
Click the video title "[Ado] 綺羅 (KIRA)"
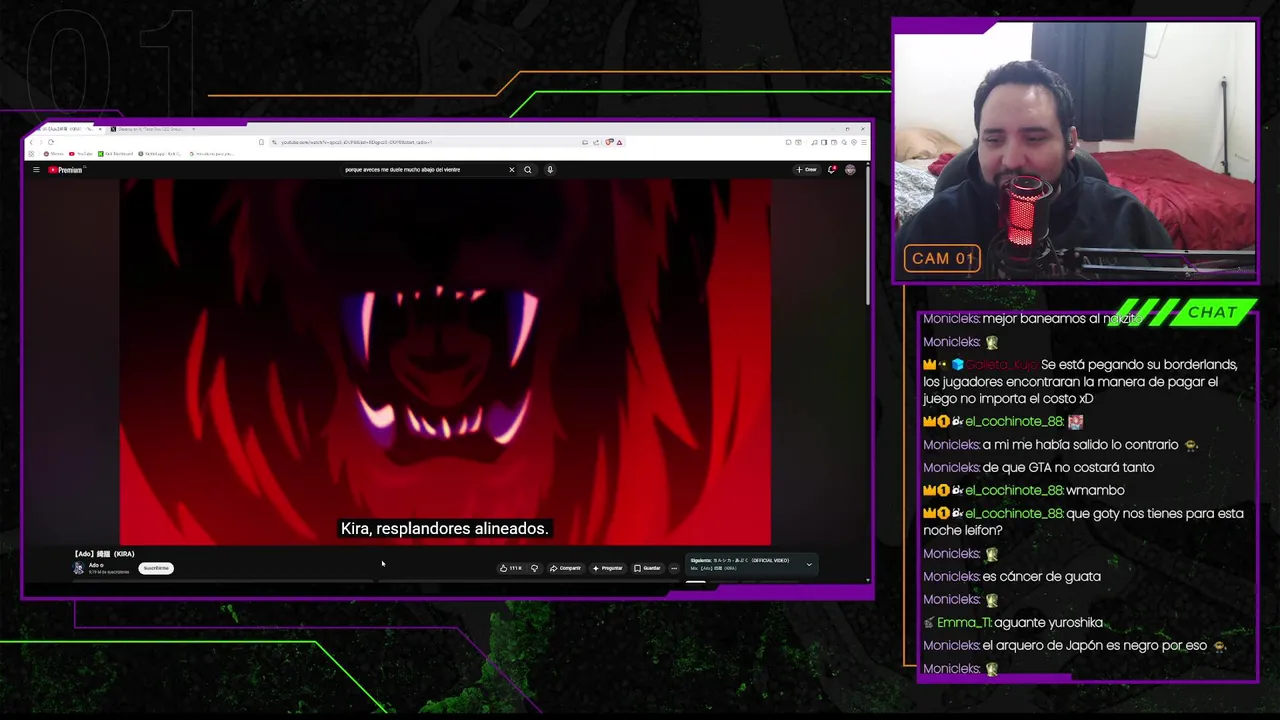(104, 554)
